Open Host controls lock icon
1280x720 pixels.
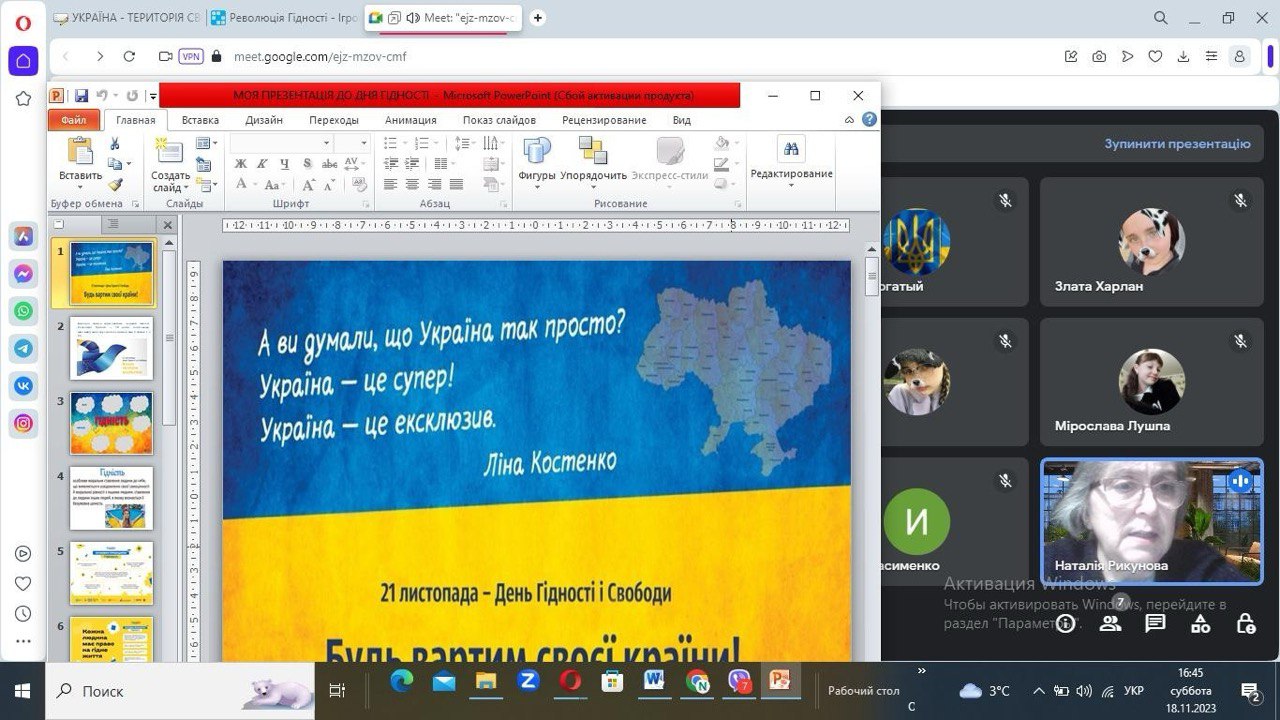tap(1246, 623)
